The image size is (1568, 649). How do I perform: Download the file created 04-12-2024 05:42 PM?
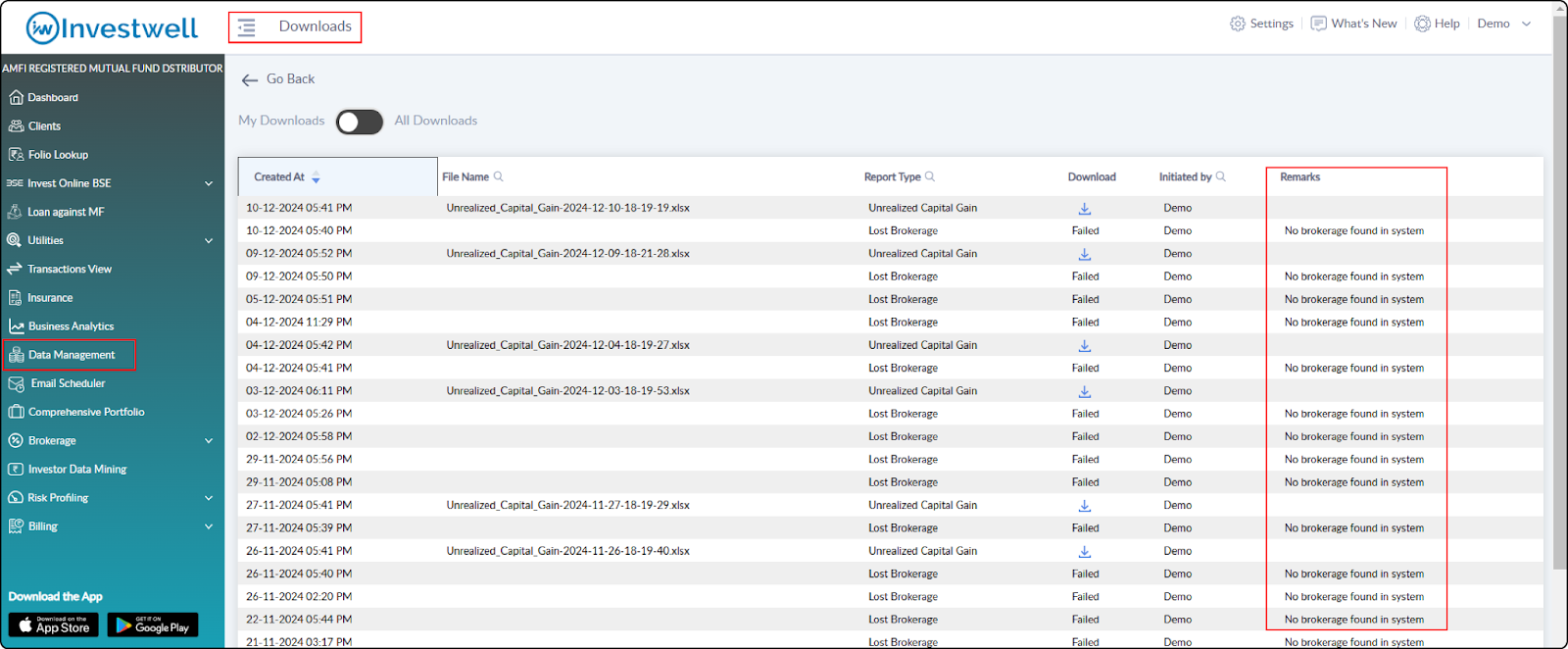[1085, 345]
